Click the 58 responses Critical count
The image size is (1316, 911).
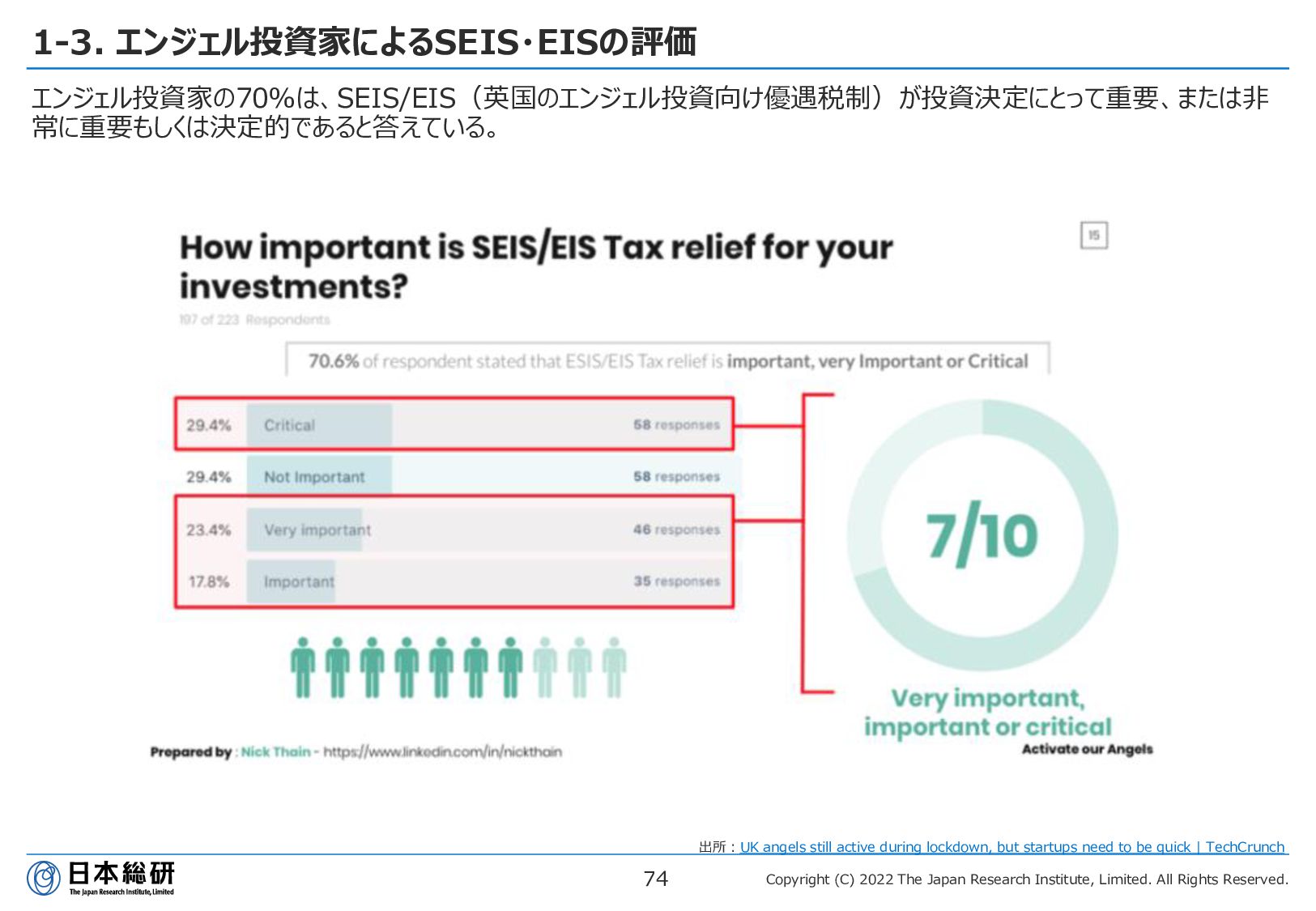point(676,424)
